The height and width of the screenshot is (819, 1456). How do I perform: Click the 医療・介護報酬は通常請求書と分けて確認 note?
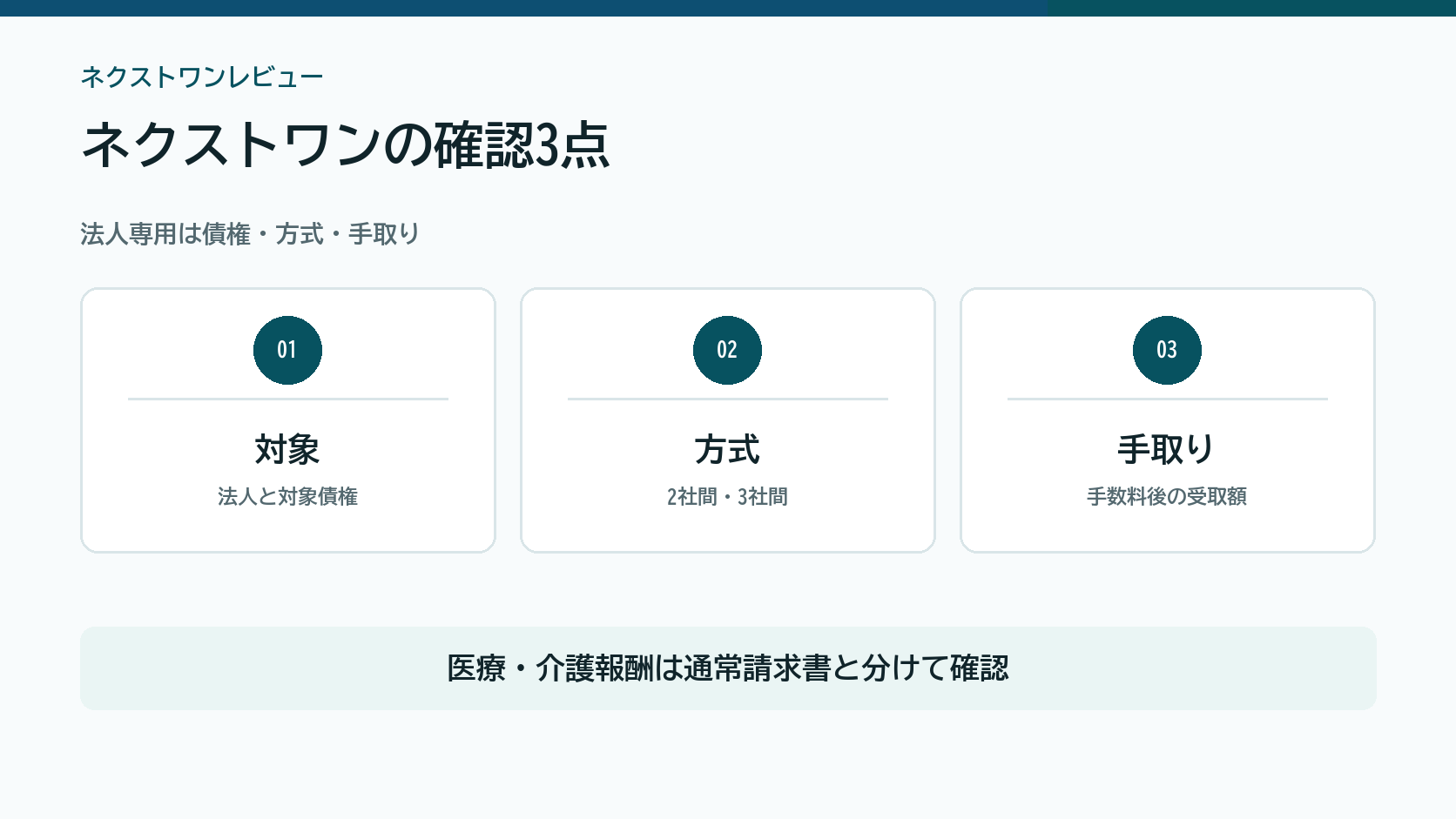tap(728, 668)
